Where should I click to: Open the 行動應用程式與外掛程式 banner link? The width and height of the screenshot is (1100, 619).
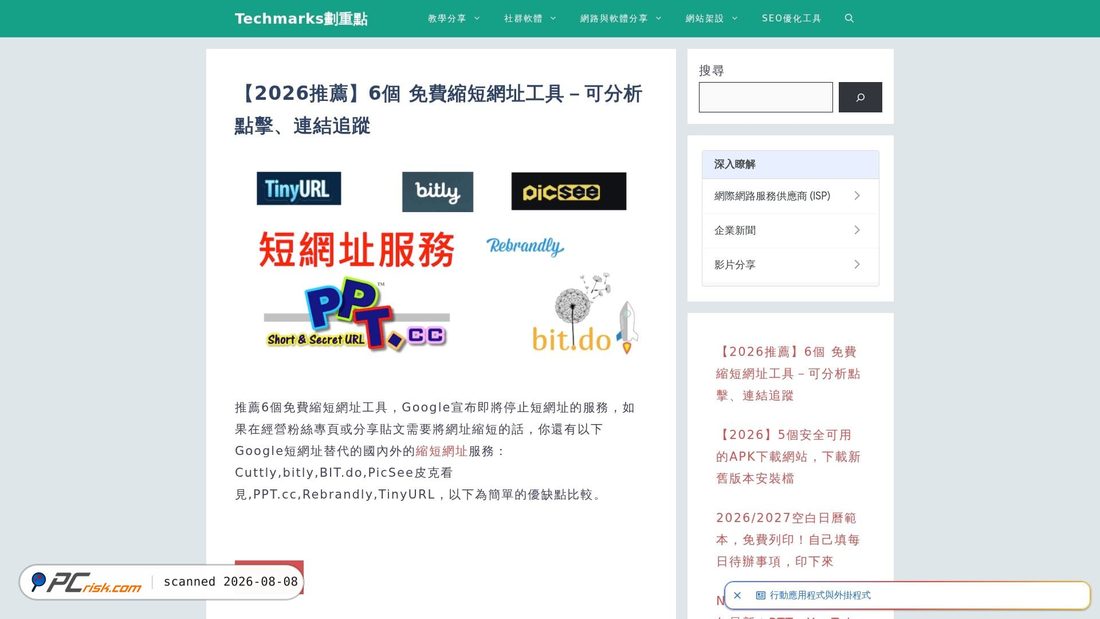tap(820, 595)
